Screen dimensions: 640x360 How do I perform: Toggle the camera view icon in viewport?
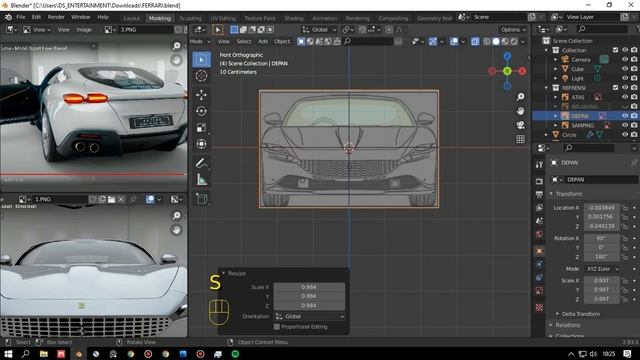[x=520, y=125]
